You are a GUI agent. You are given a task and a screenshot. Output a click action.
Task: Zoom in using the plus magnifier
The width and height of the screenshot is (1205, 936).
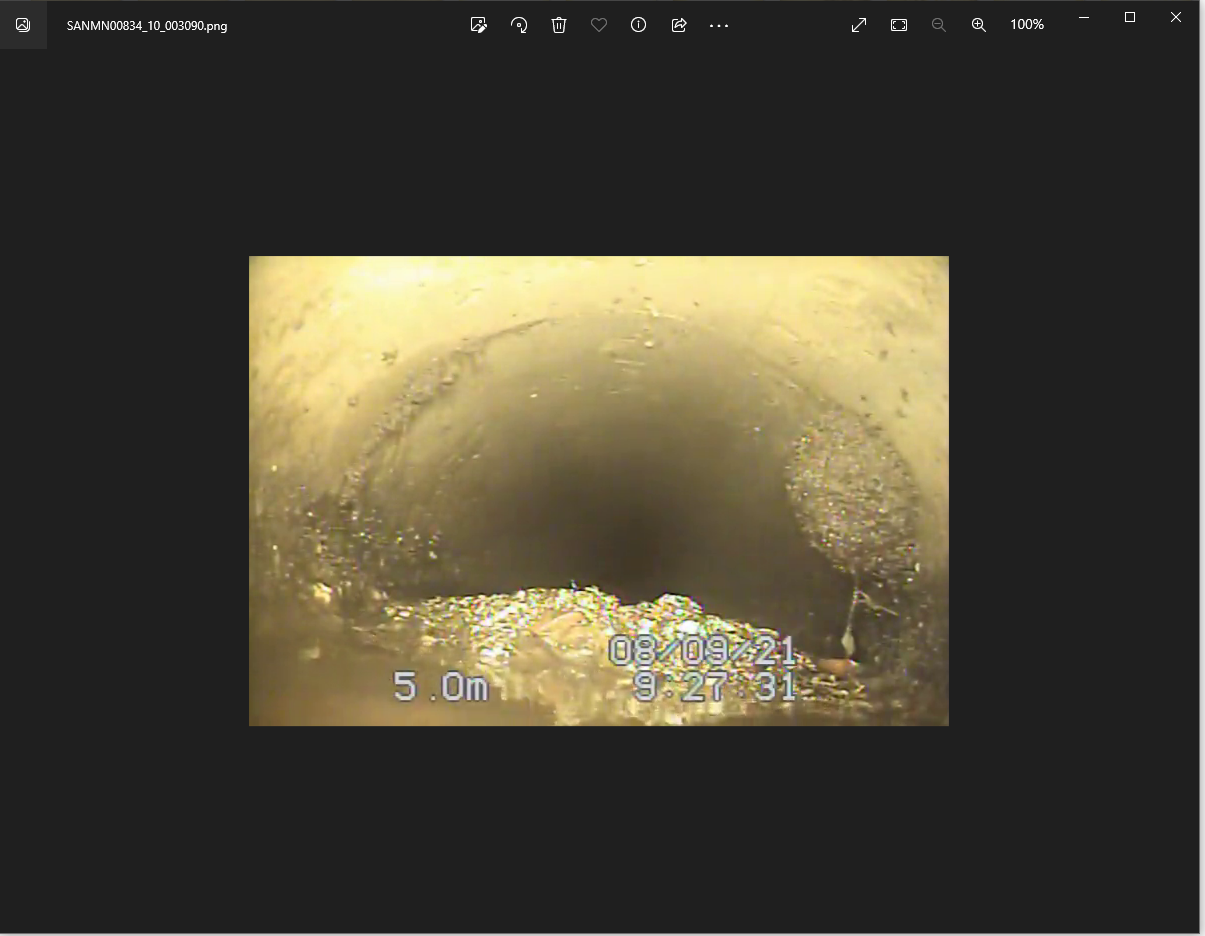tap(979, 25)
